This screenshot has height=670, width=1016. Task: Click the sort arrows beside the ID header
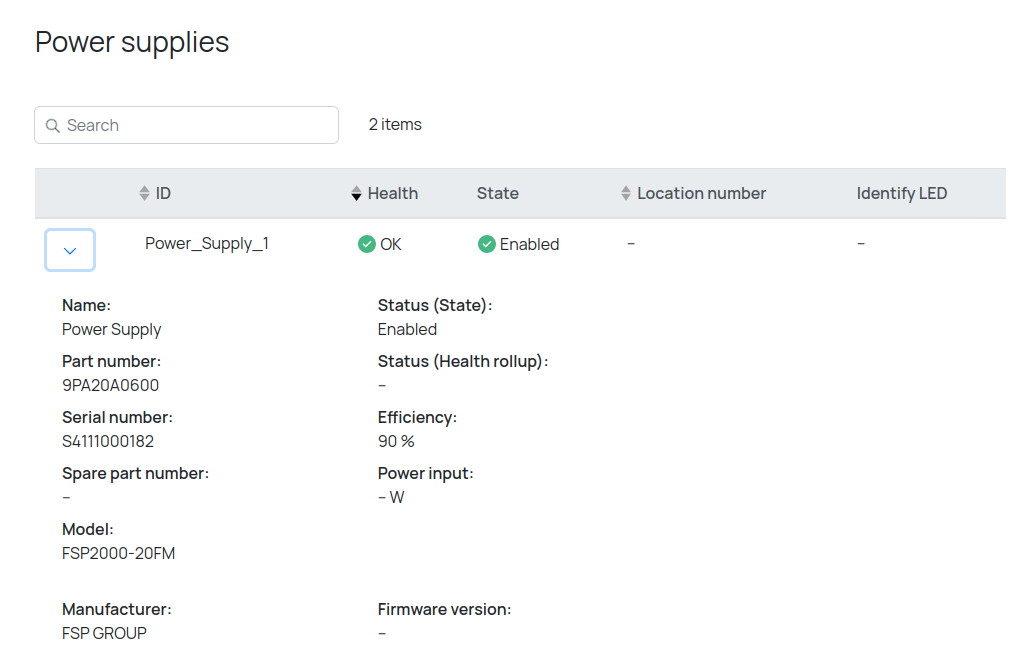(x=144, y=193)
